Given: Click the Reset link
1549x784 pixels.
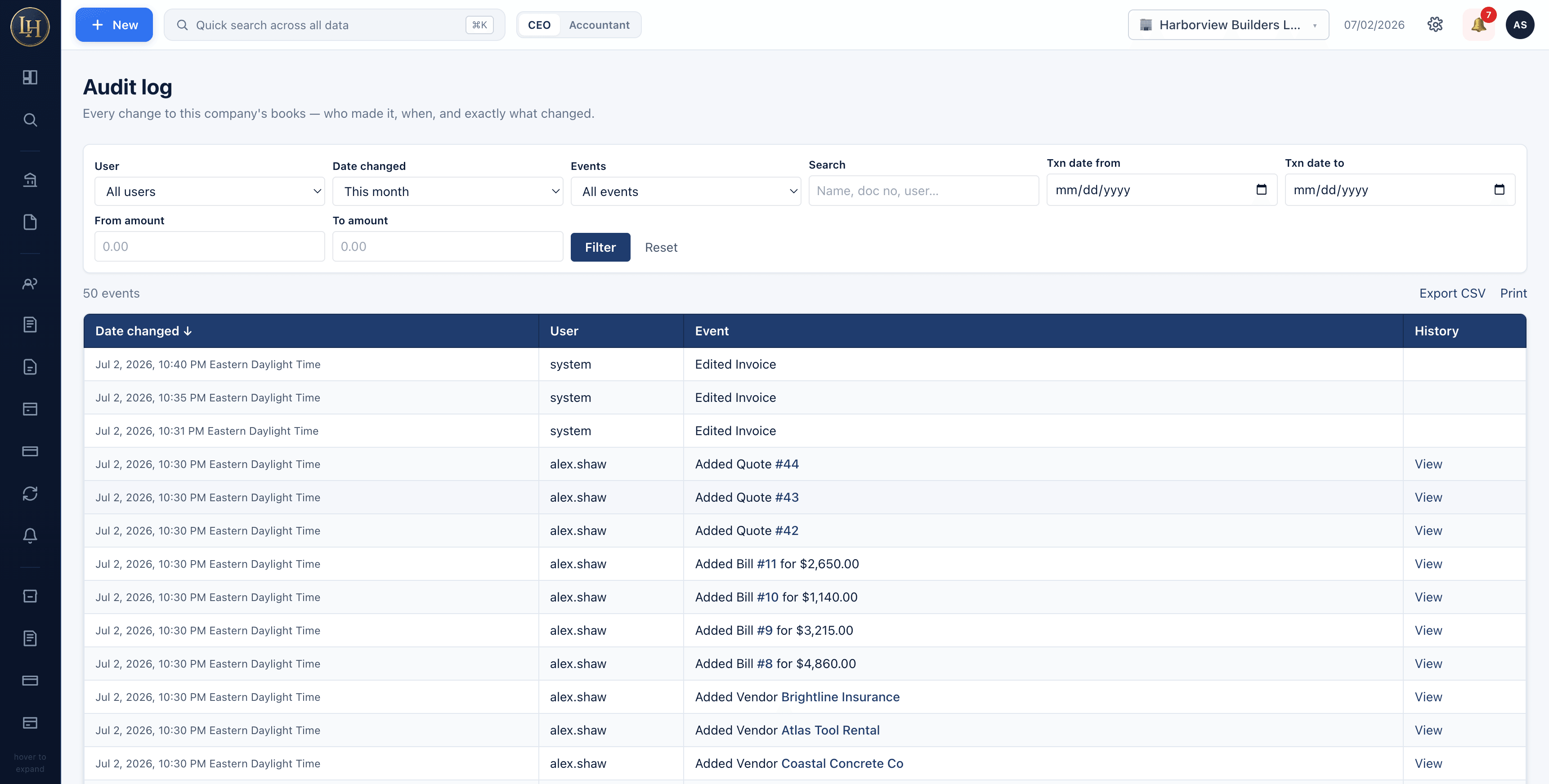Looking at the screenshot, I should 661,247.
